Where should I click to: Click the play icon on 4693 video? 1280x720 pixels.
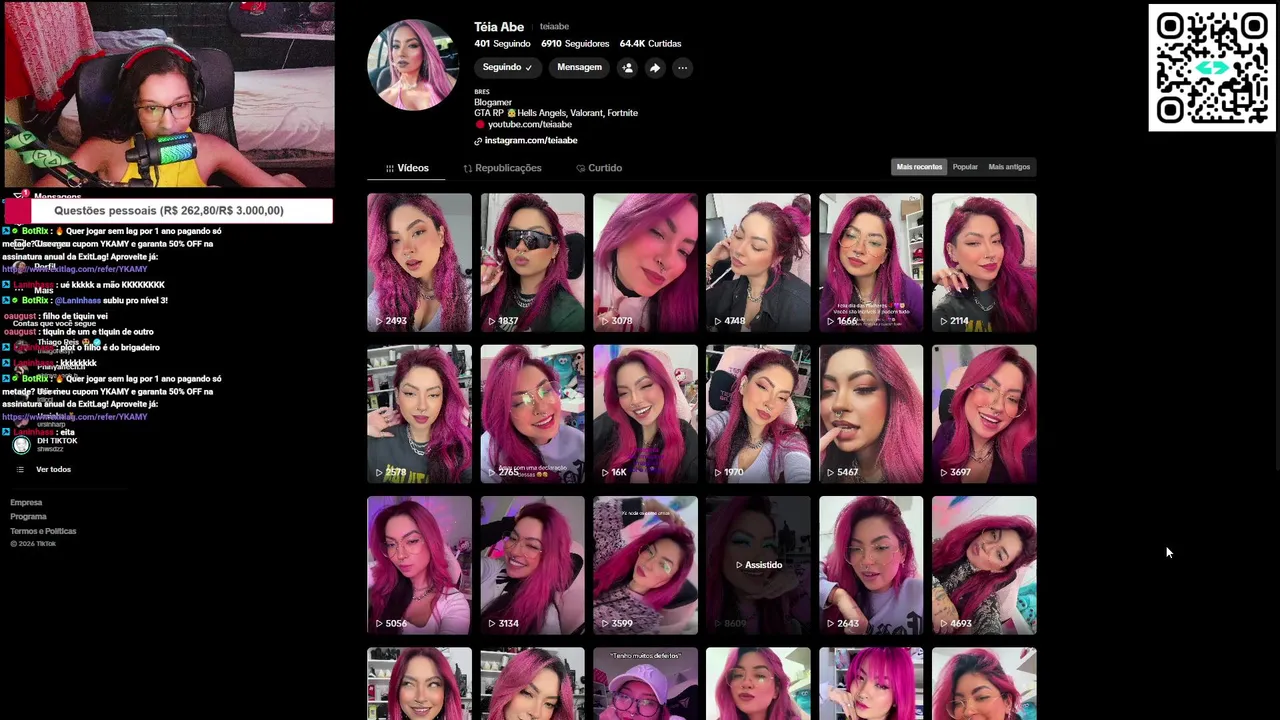click(944, 623)
